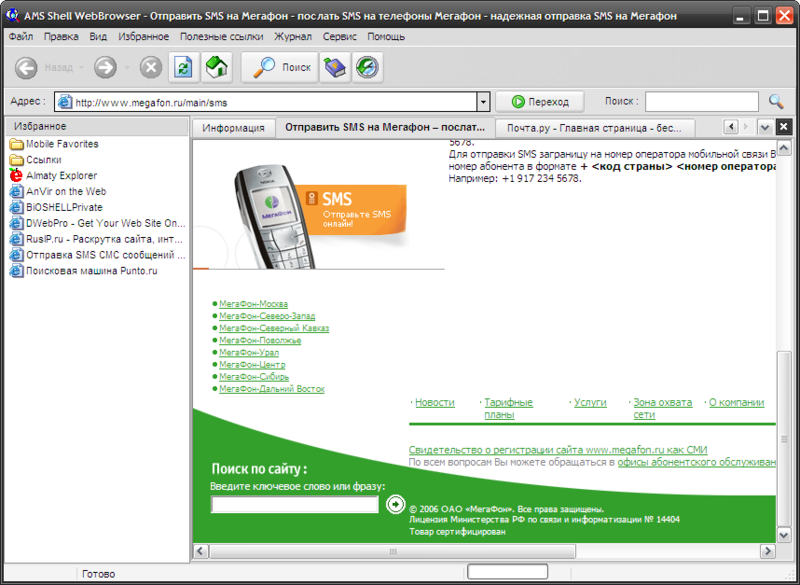800x585 pixels.
Task: Follow the МегаФон-Северный Кавказ link
Action: pyautogui.click(x=274, y=328)
